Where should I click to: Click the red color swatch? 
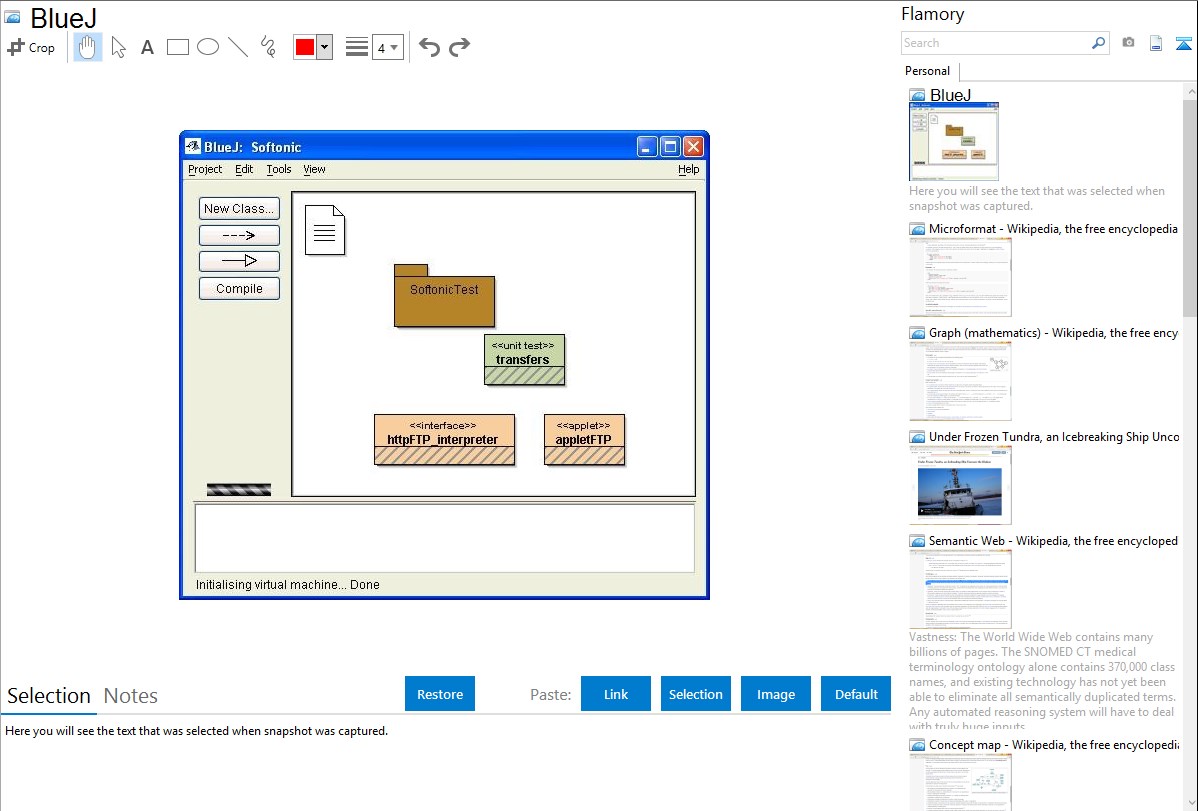coord(305,47)
